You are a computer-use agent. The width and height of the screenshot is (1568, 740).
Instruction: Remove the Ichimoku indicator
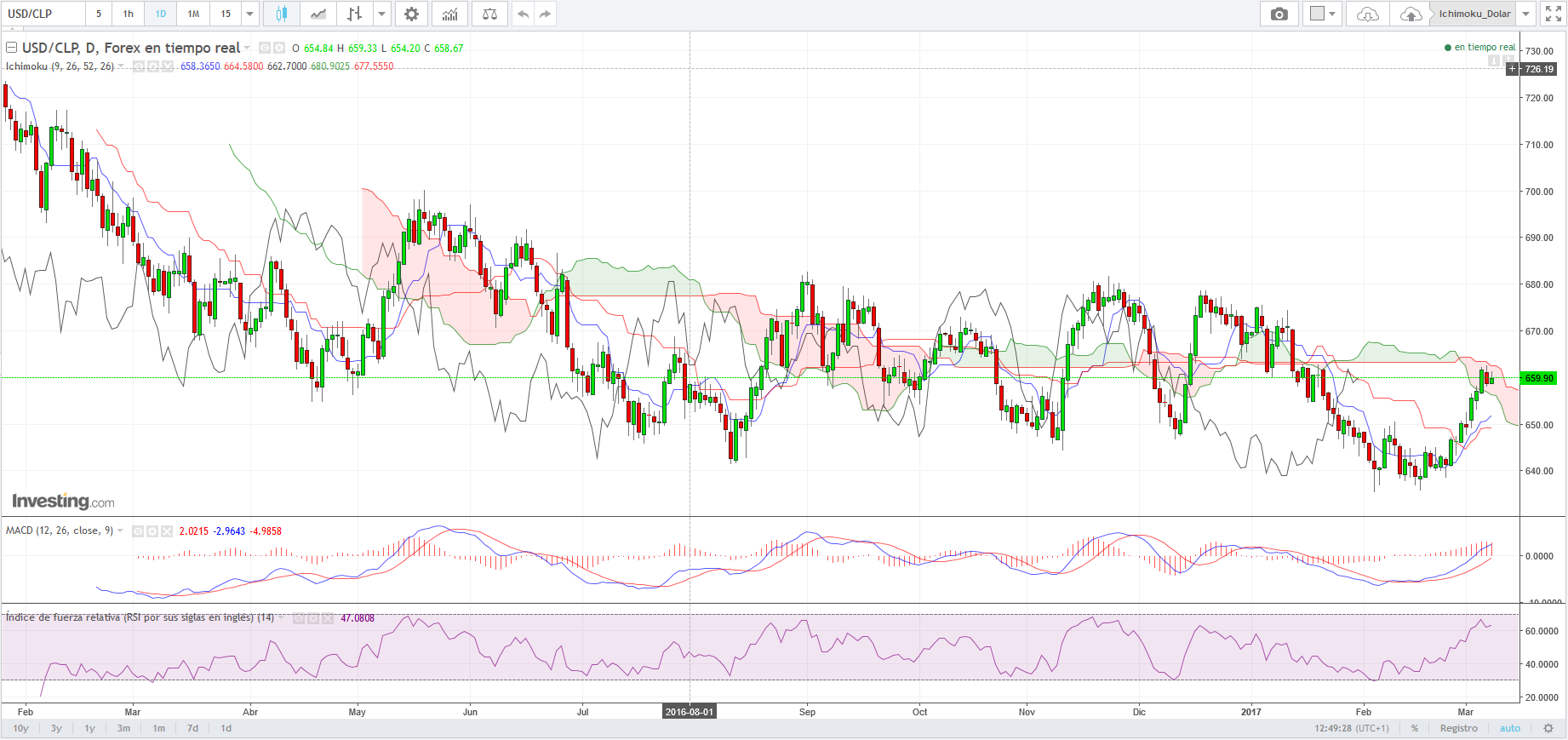pyautogui.click(x=167, y=66)
